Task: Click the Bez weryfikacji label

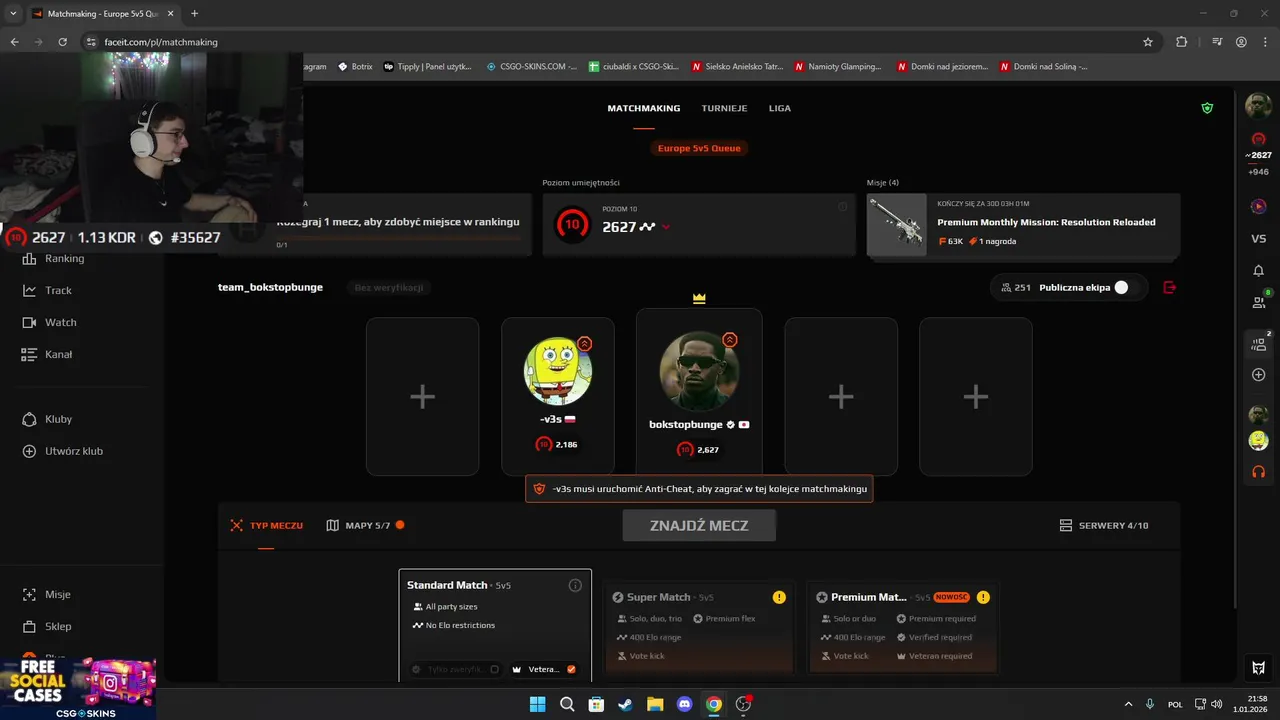Action: 389,287
